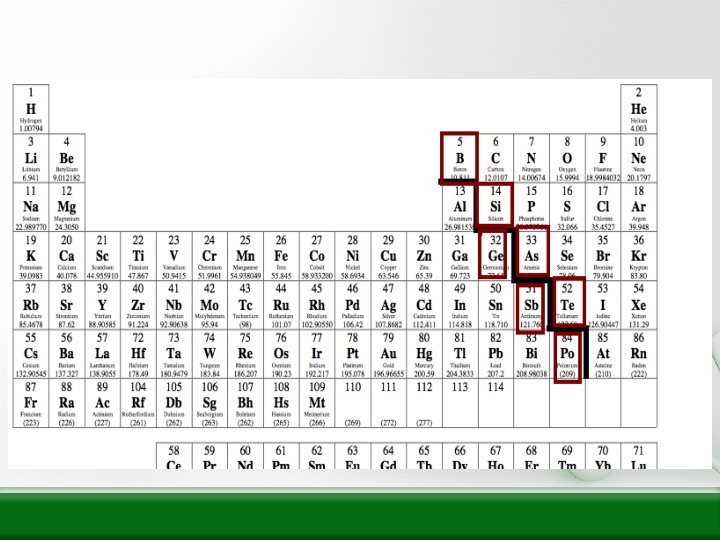Click the Boron (B) cell outlined in red

[x=460, y=158]
